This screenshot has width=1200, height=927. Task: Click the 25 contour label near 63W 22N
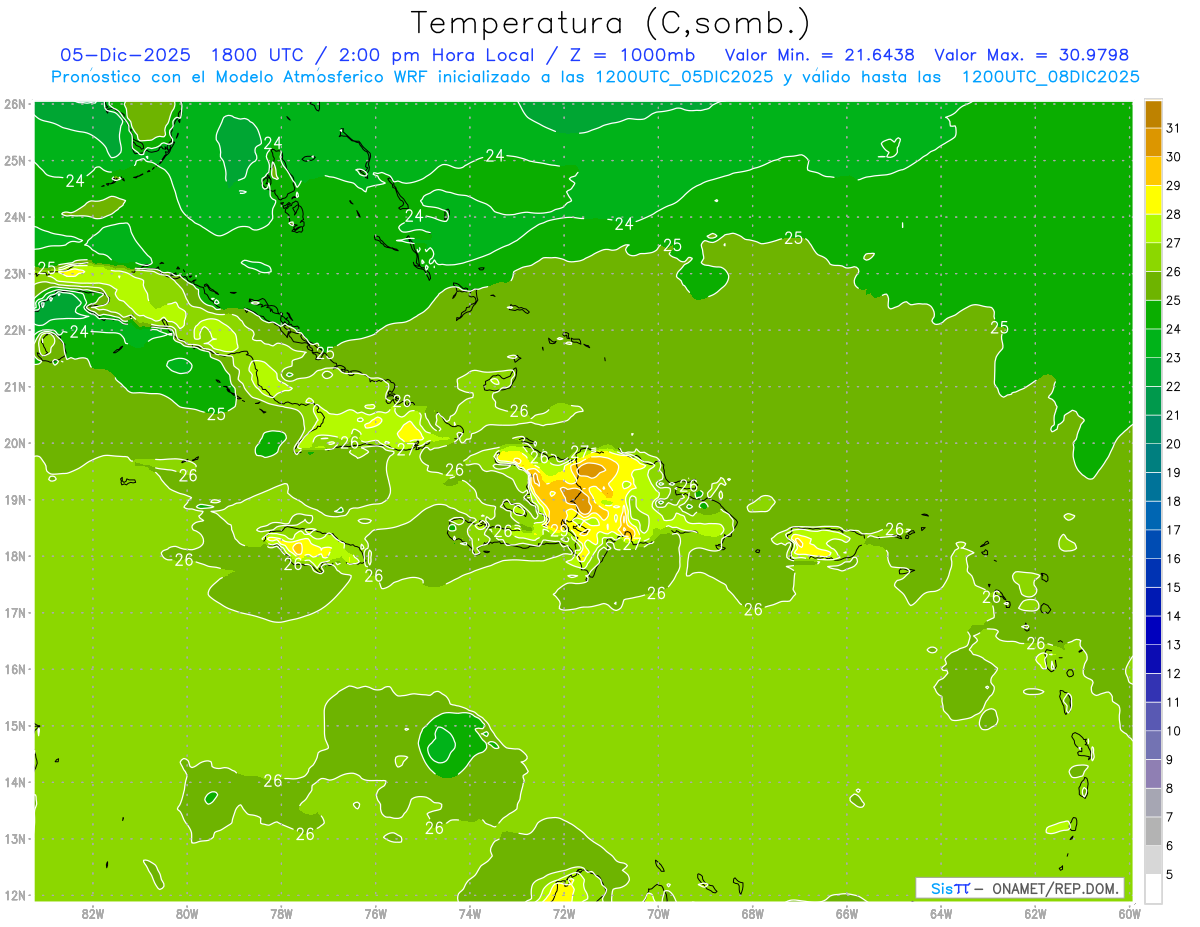click(x=999, y=327)
